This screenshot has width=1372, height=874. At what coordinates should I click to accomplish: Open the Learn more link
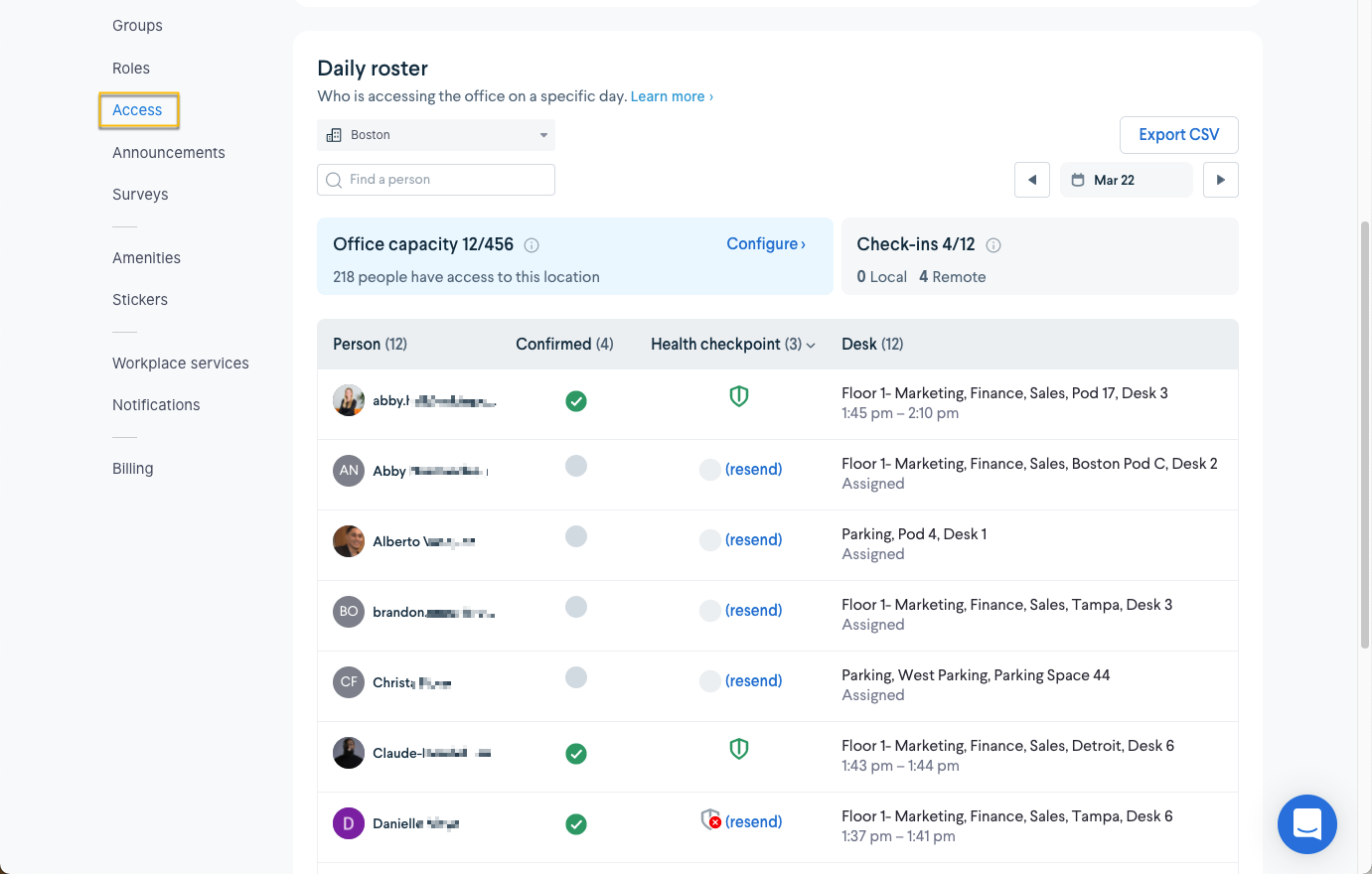click(x=672, y=96)
